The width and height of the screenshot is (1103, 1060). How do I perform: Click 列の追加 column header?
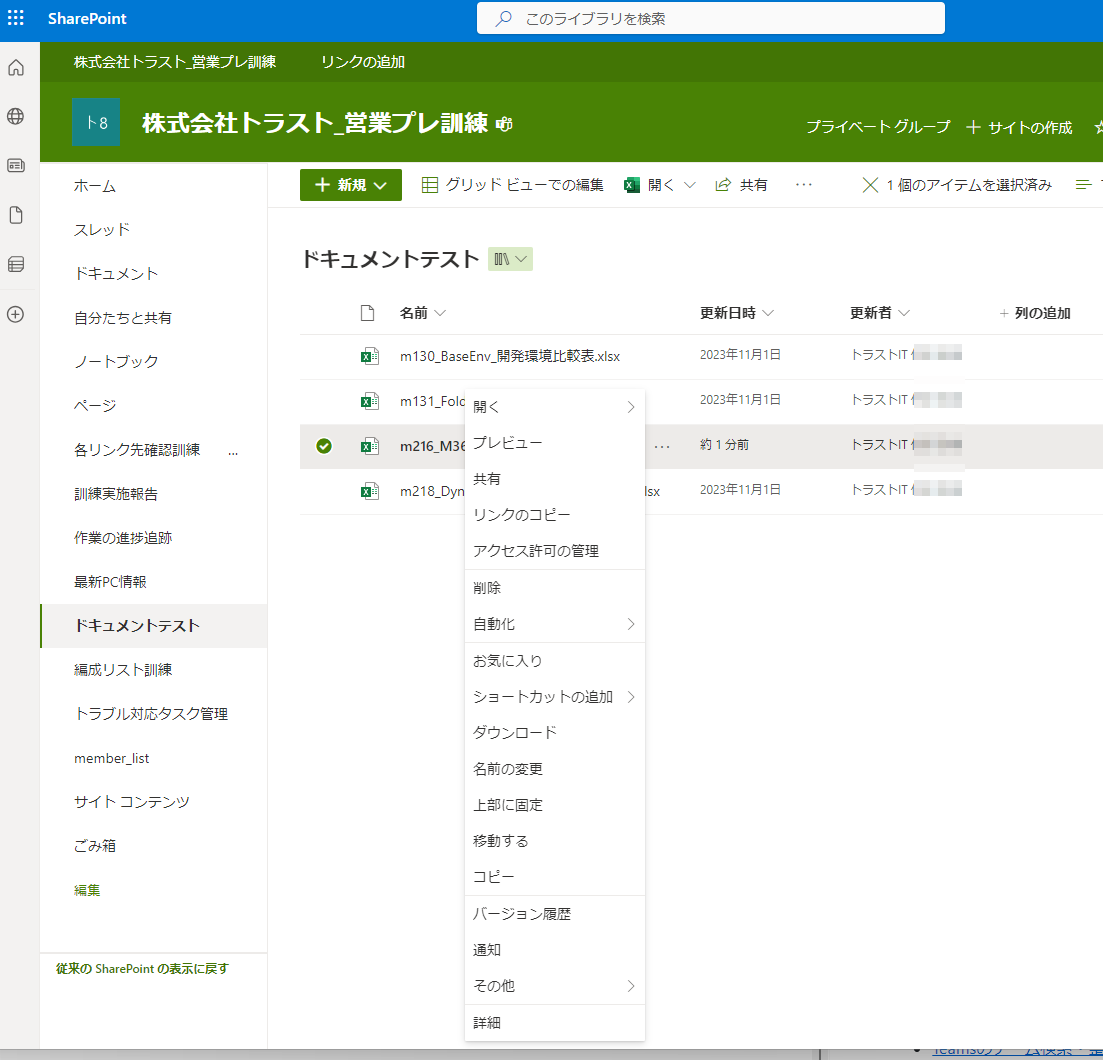click(1035, 313)
